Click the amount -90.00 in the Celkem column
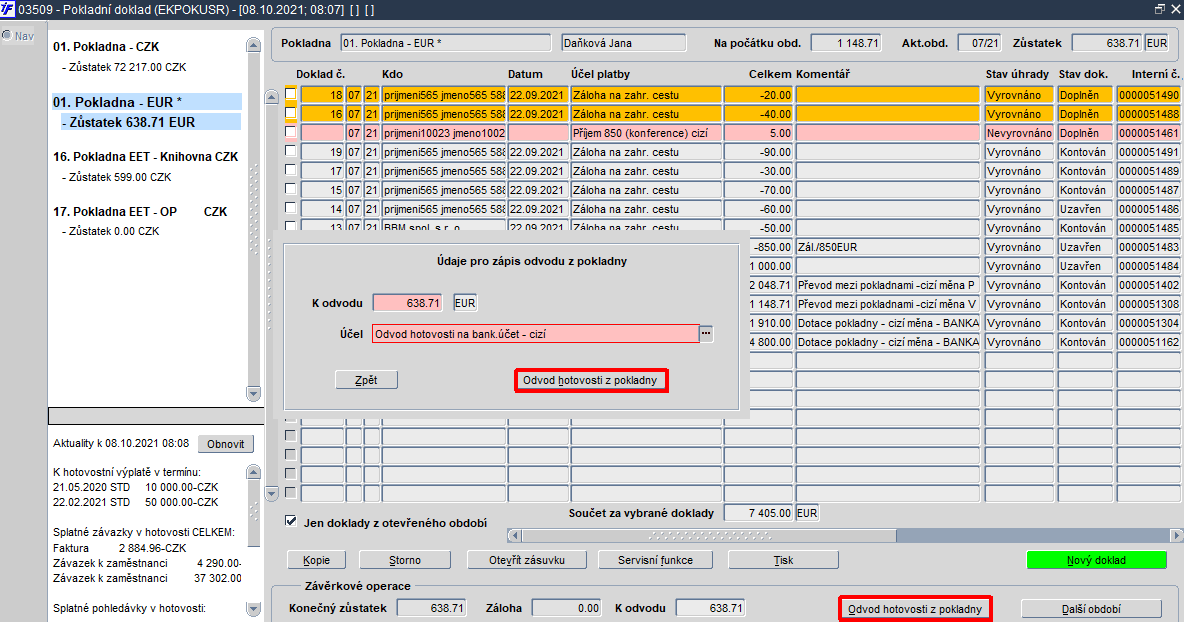This screenshot has height=622, width=1184. [758, 152]
